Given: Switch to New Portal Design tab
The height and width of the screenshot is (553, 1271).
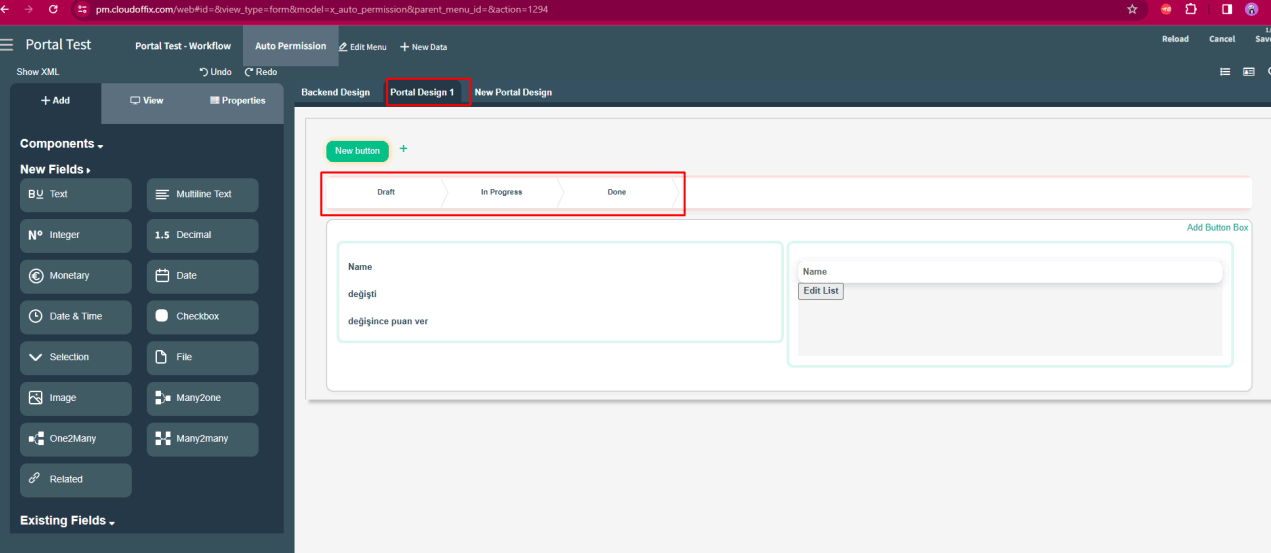Looking at the screenshot, I should (513, 92).
